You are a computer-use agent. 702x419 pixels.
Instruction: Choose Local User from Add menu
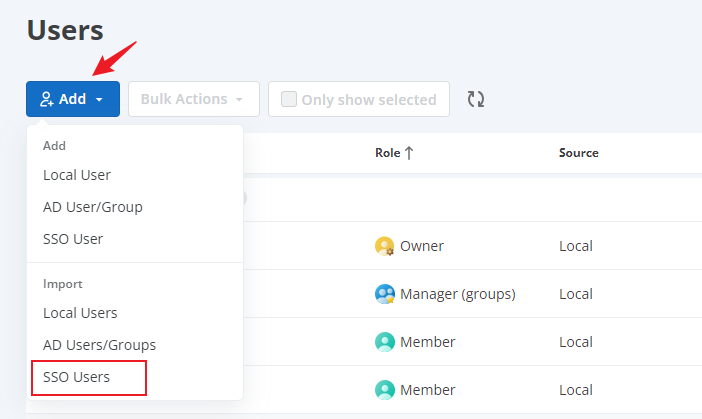point(77,175)
